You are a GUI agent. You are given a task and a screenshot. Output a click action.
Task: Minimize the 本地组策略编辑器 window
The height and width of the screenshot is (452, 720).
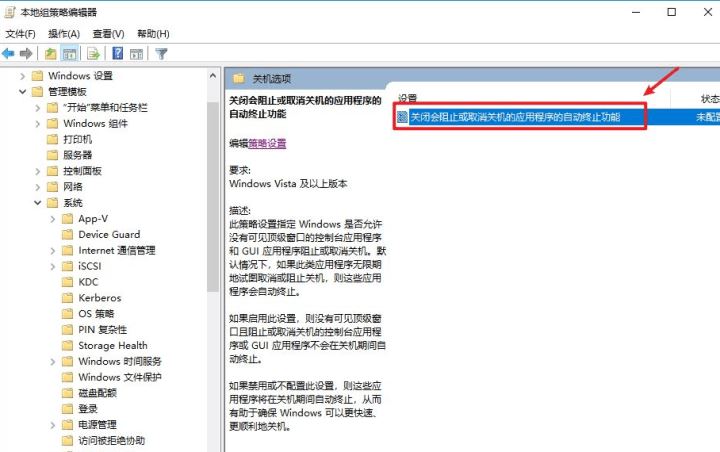636,12
